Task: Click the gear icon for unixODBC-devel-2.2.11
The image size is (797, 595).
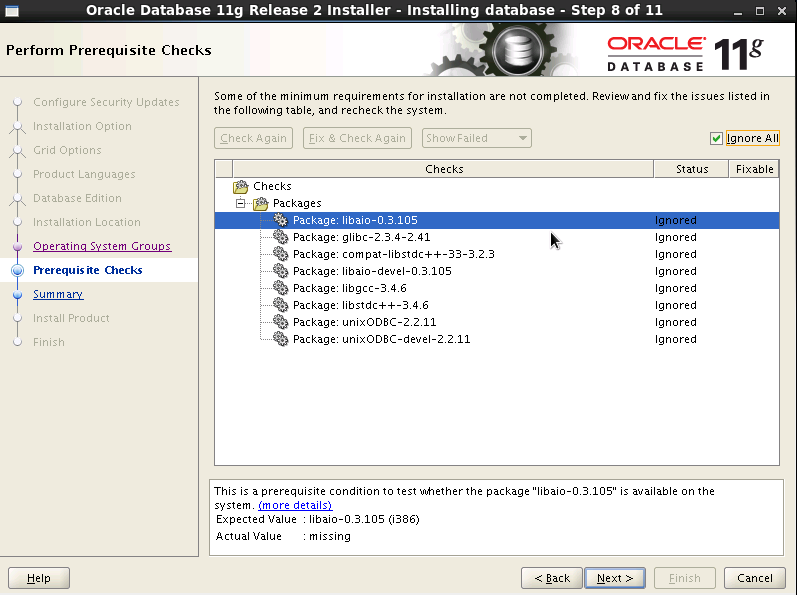Action: pyautogui.click(x=281, y=339)
